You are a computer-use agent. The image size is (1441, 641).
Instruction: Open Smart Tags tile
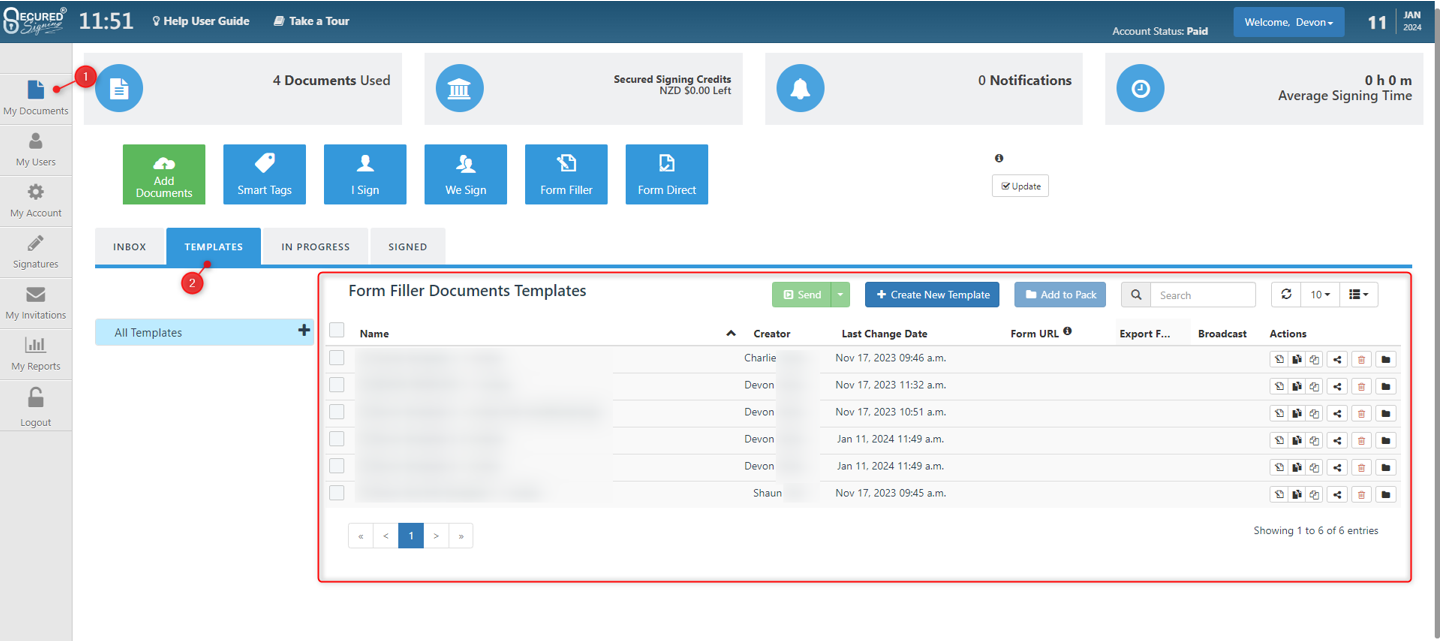264,174
